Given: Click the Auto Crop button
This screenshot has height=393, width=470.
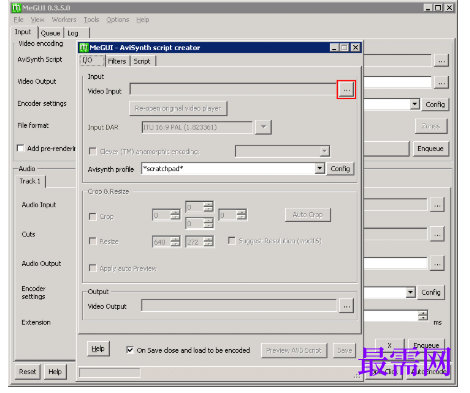Looking at the screenshot, I should point(308,215).
